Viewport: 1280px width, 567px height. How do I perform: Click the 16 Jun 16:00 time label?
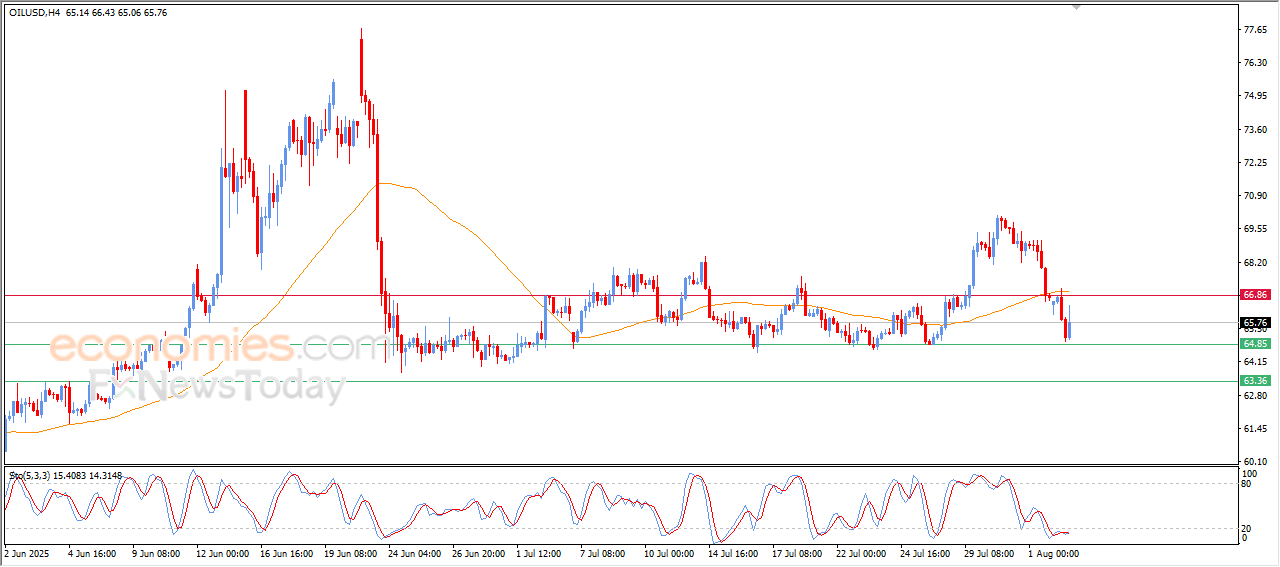point(285,553)
